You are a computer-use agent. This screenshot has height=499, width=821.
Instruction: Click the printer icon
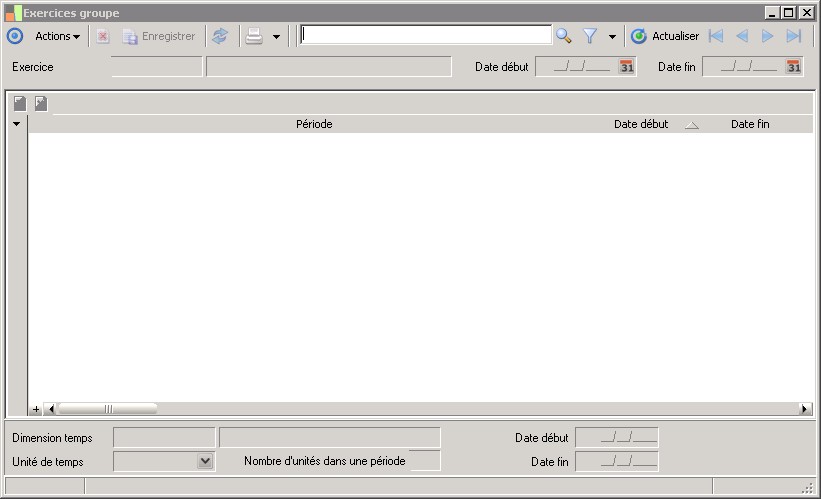(x=254, y=36)
